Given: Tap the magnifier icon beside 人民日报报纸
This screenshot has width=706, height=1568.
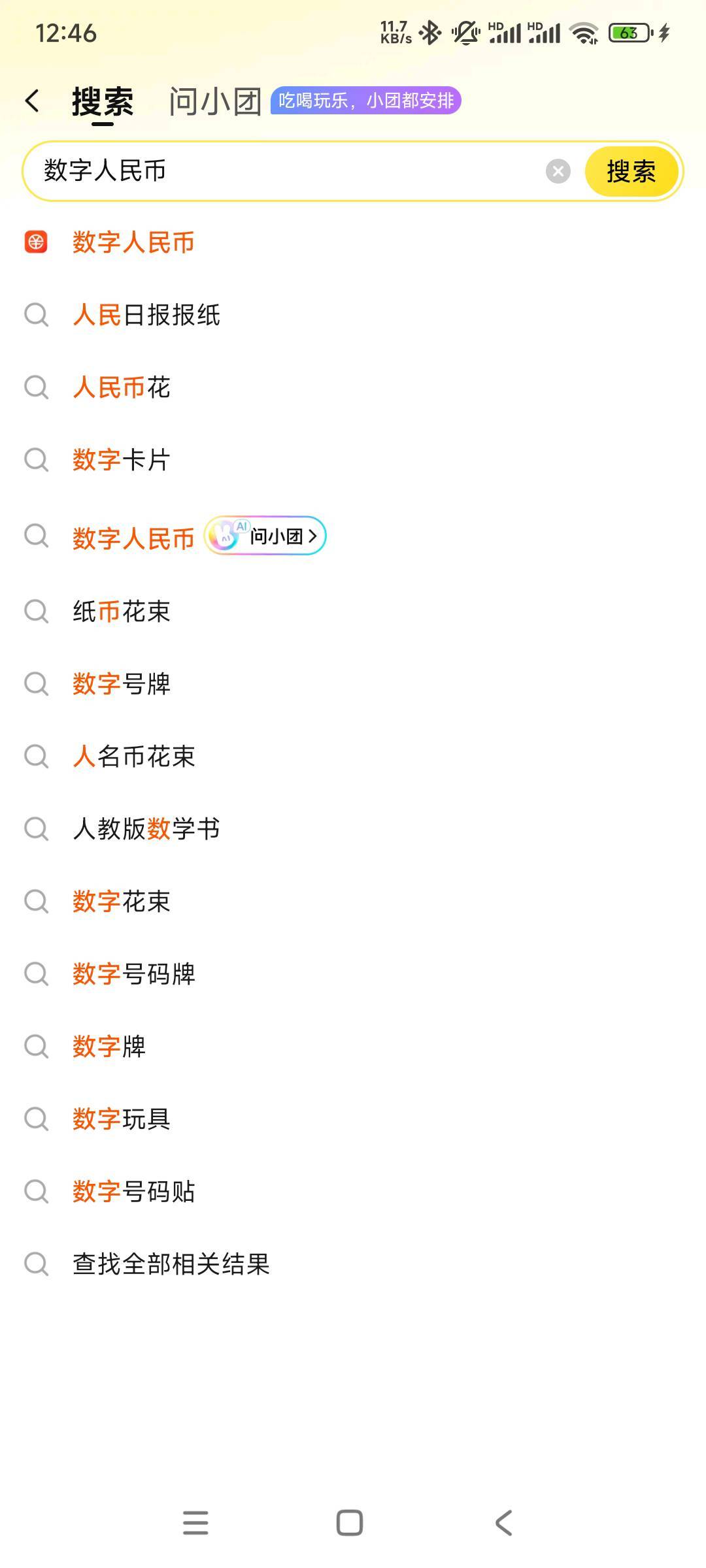Looking at the screenshot, I should tap(36, 315).
